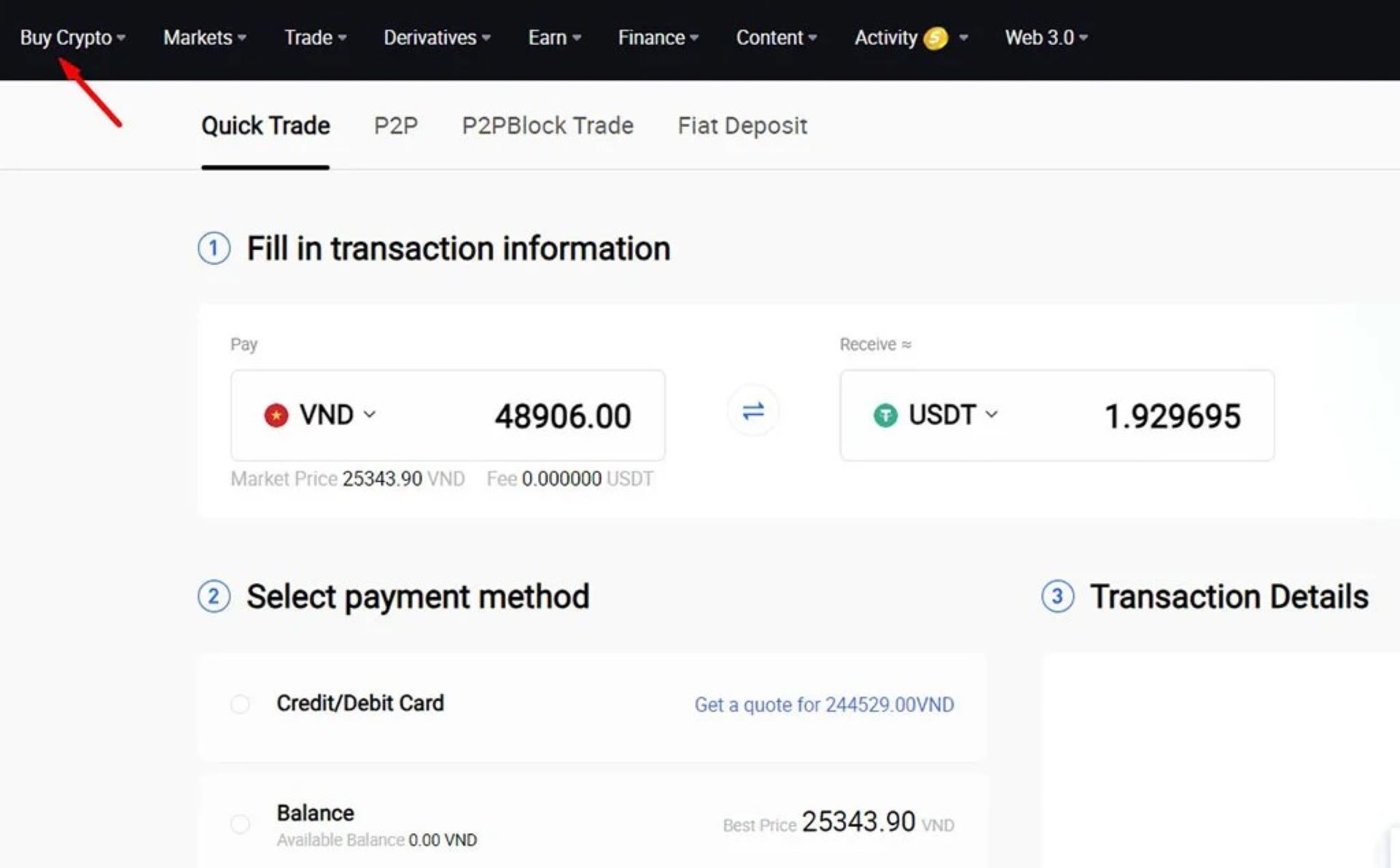1400x868 pixels.
Task: Open the VND currency selector
Action: pos(320,415)
